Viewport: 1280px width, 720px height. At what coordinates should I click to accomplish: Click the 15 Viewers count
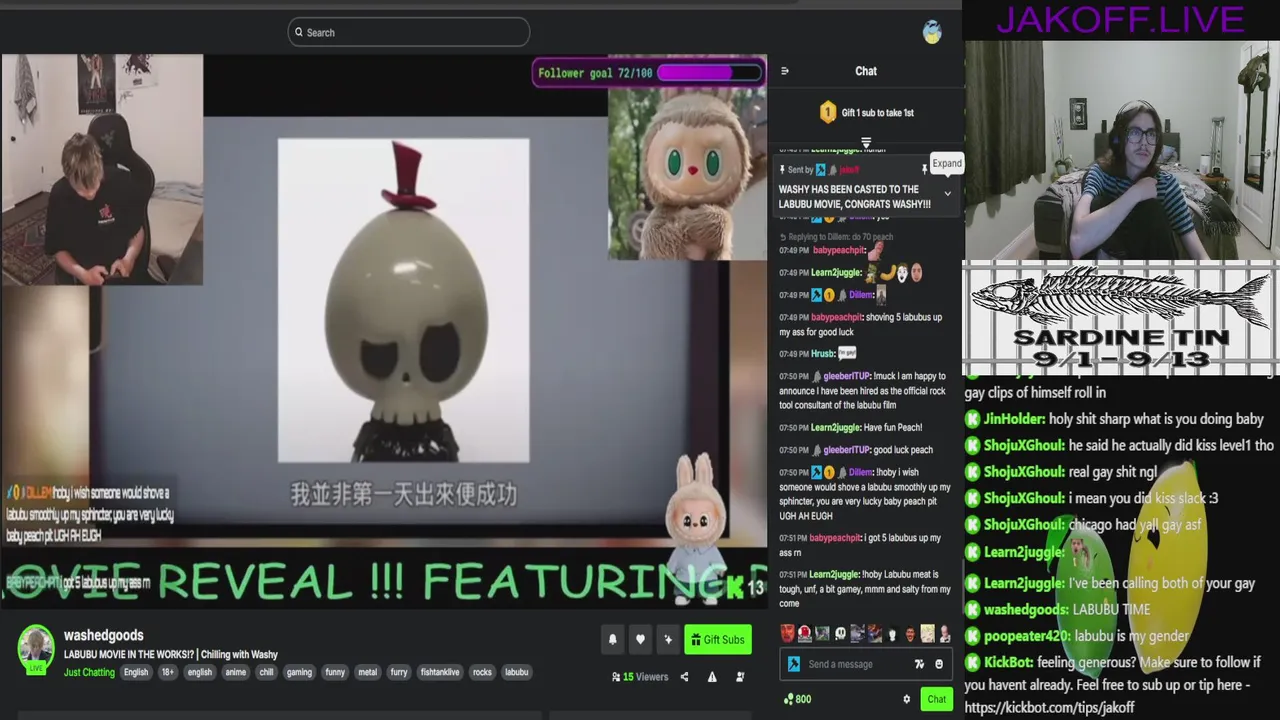pyautogui.click(x=640, y=677)
